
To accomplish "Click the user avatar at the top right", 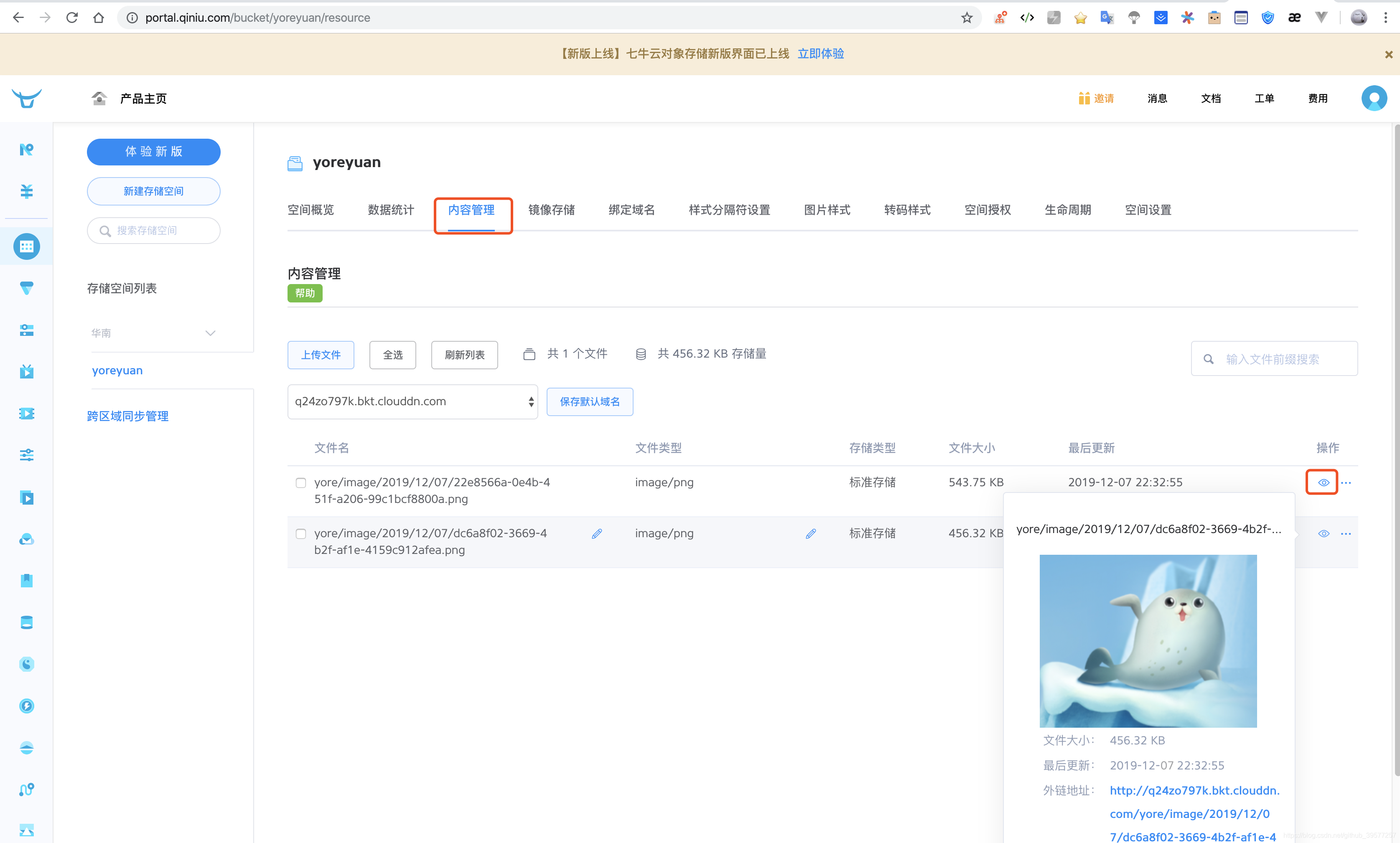I will (1374, 98).
